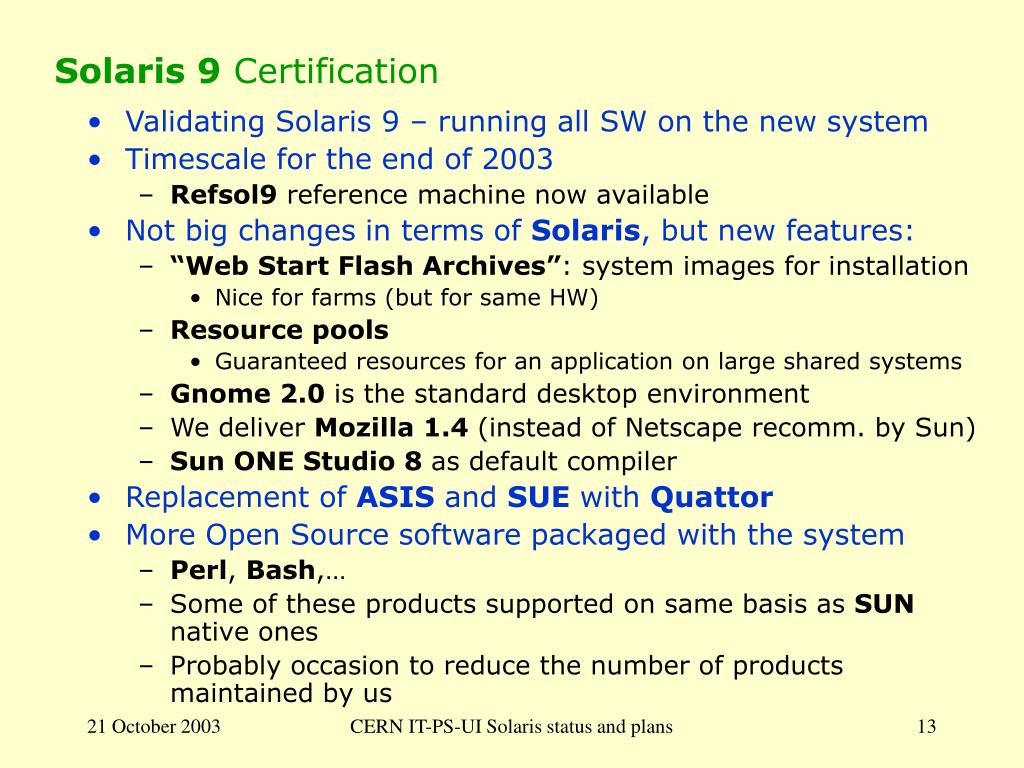Click the slide number '13'
The height and width of the screenshot is (768, 1024).
927,727
